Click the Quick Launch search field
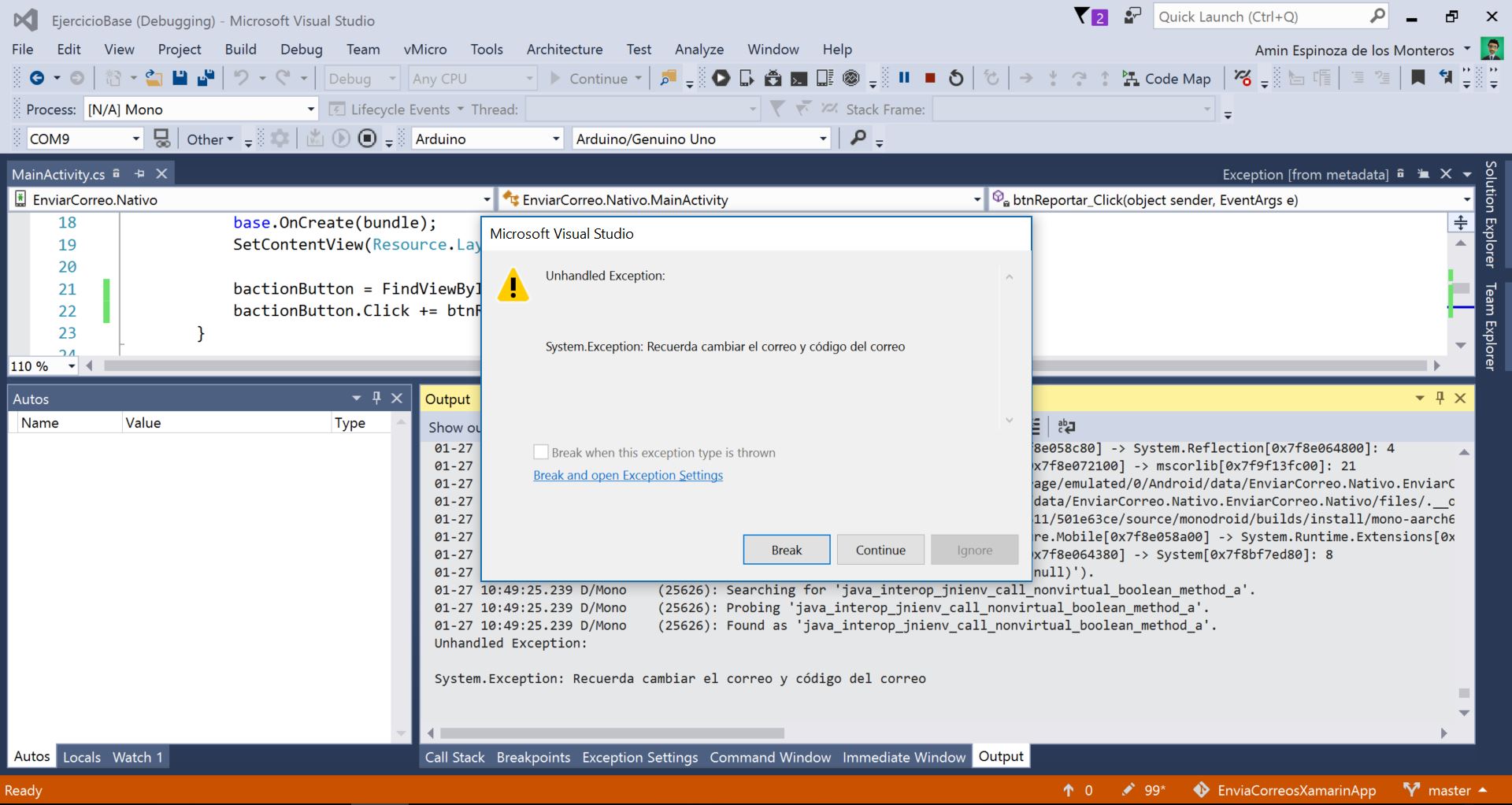This screenshot has width=1512, height=805. [1272, 17]
